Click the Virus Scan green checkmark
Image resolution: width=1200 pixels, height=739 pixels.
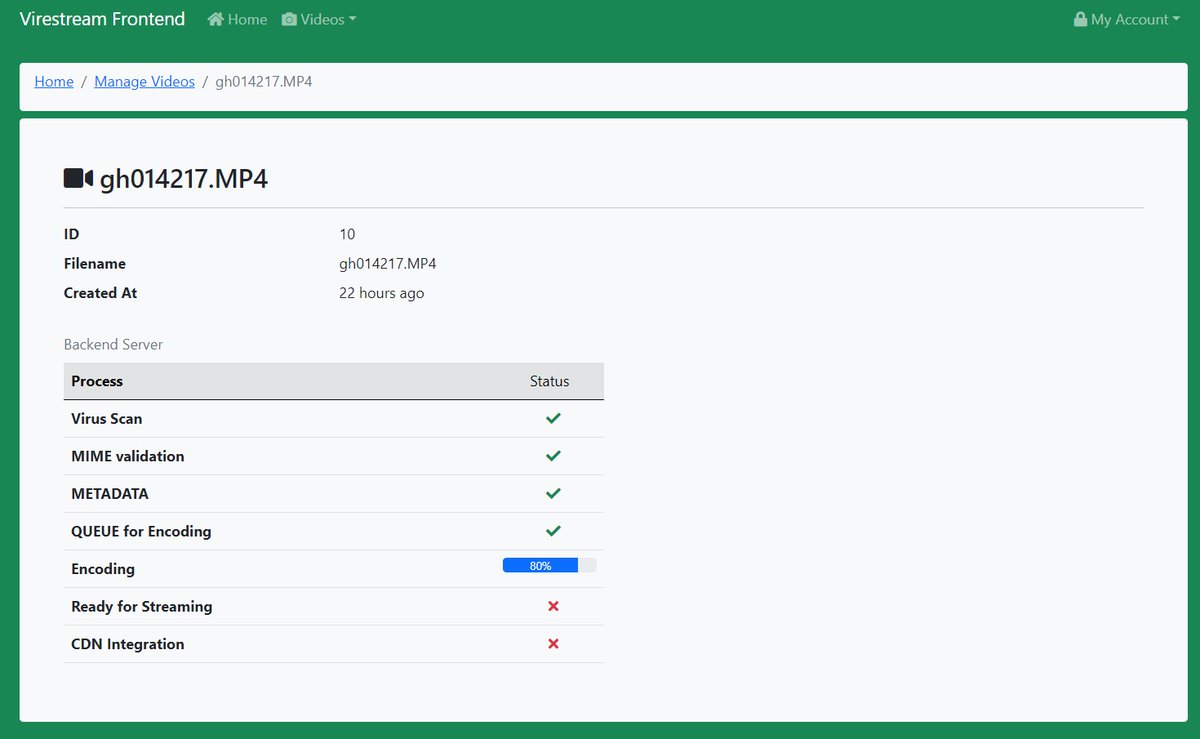pyautogui.click(x=553, y=418)
